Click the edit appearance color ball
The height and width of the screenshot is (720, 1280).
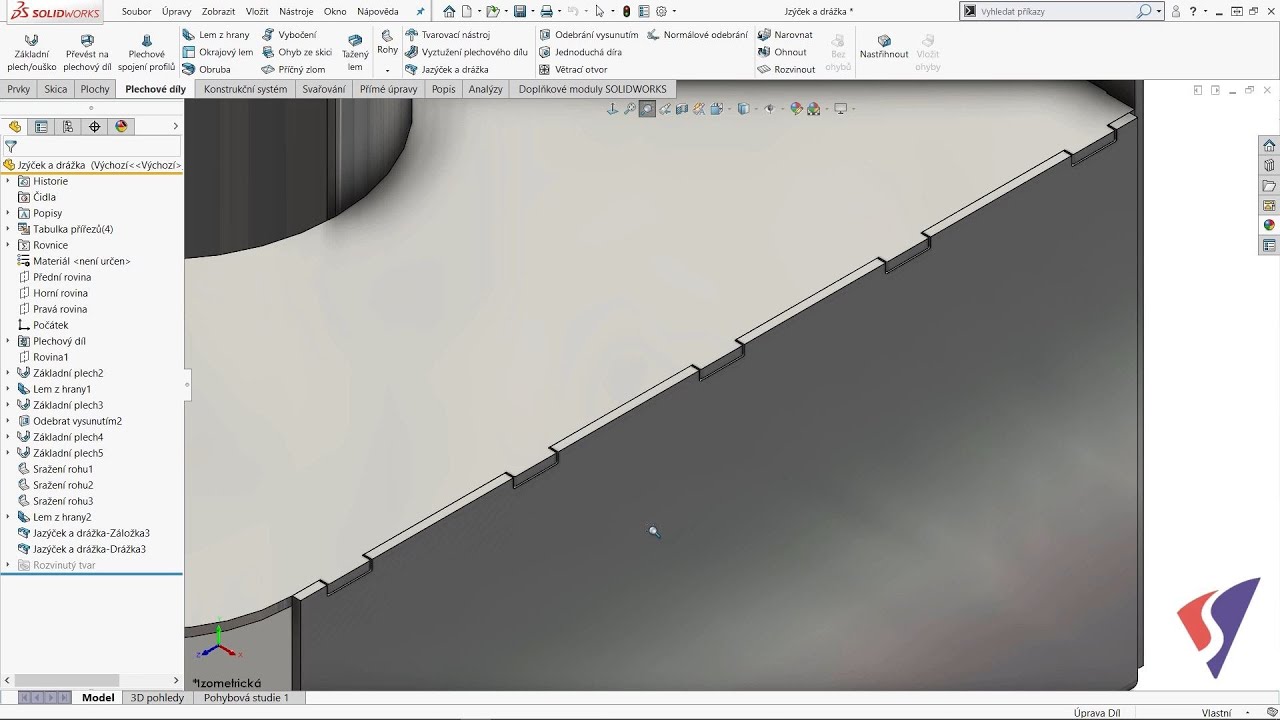click(797, 109)
